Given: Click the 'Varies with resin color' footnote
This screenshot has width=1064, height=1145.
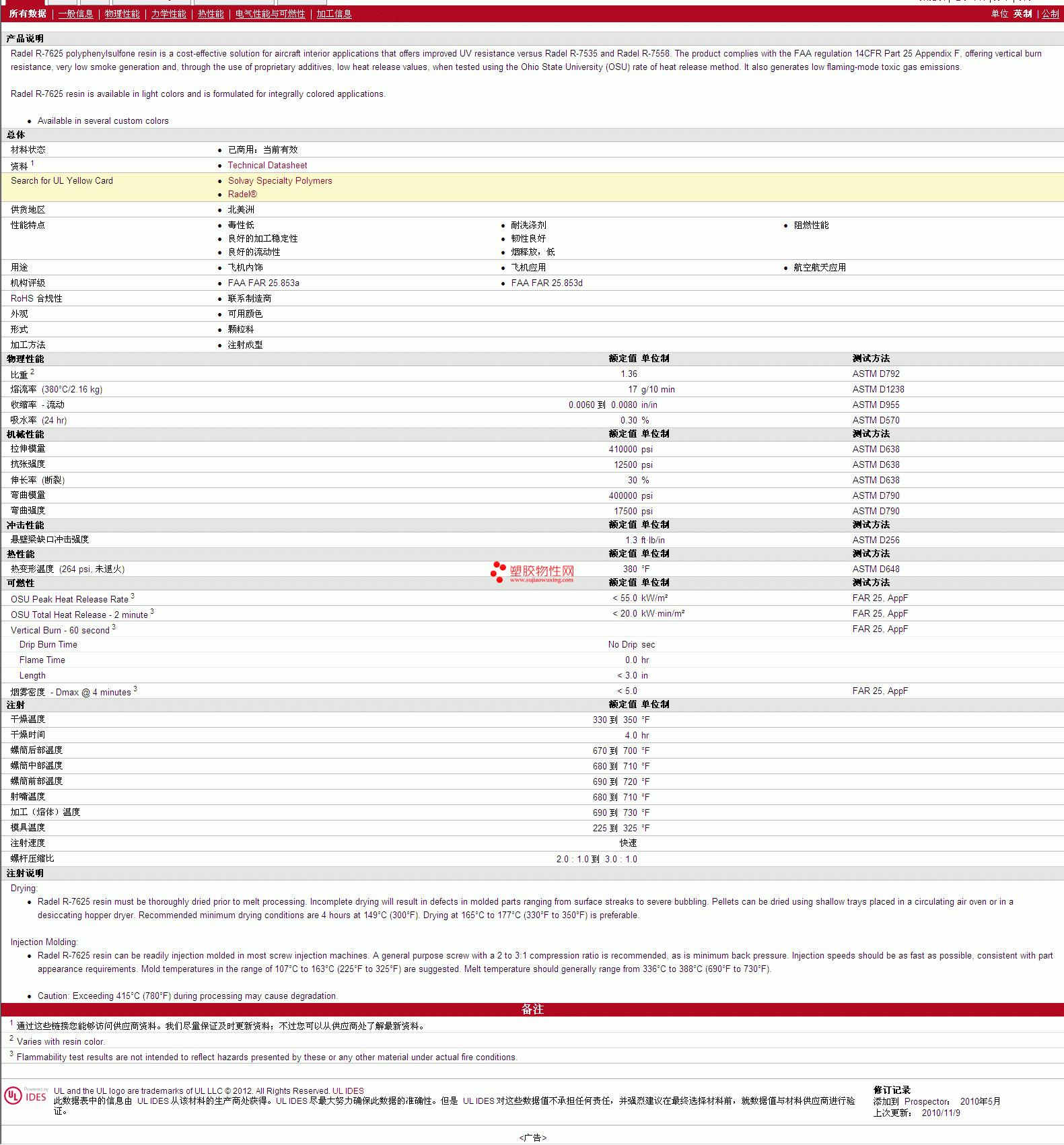Looking at the screenshot, I should pos(61,1041).
